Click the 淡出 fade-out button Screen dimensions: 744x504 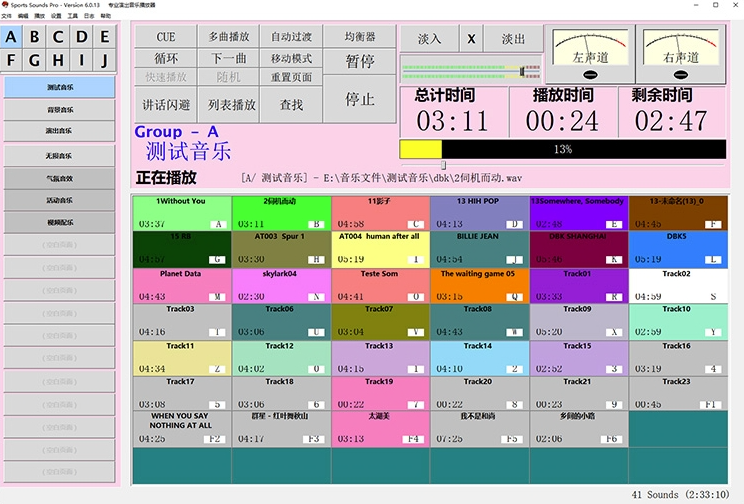pos(513,38)
